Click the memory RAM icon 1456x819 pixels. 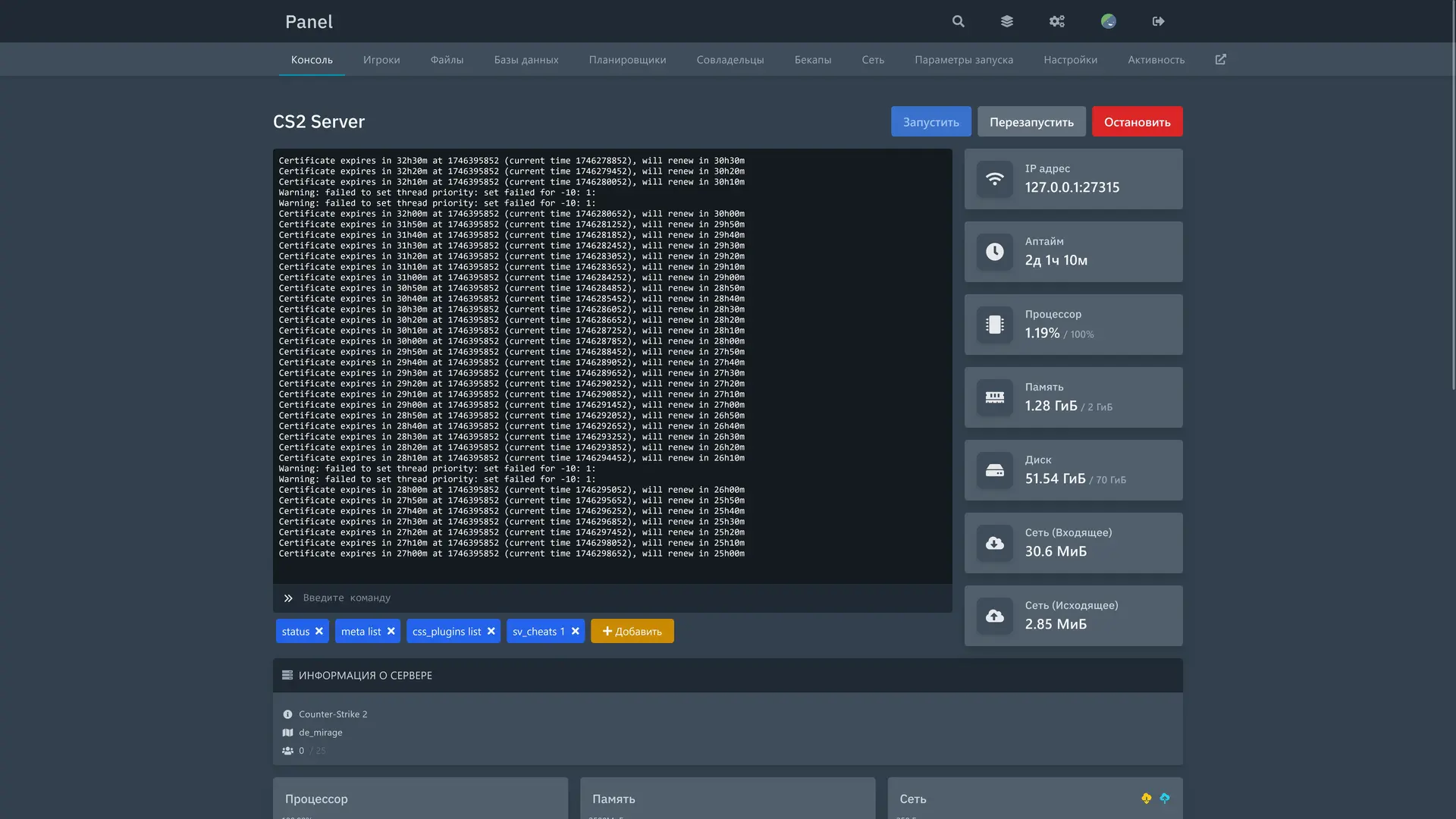(995, 397)
